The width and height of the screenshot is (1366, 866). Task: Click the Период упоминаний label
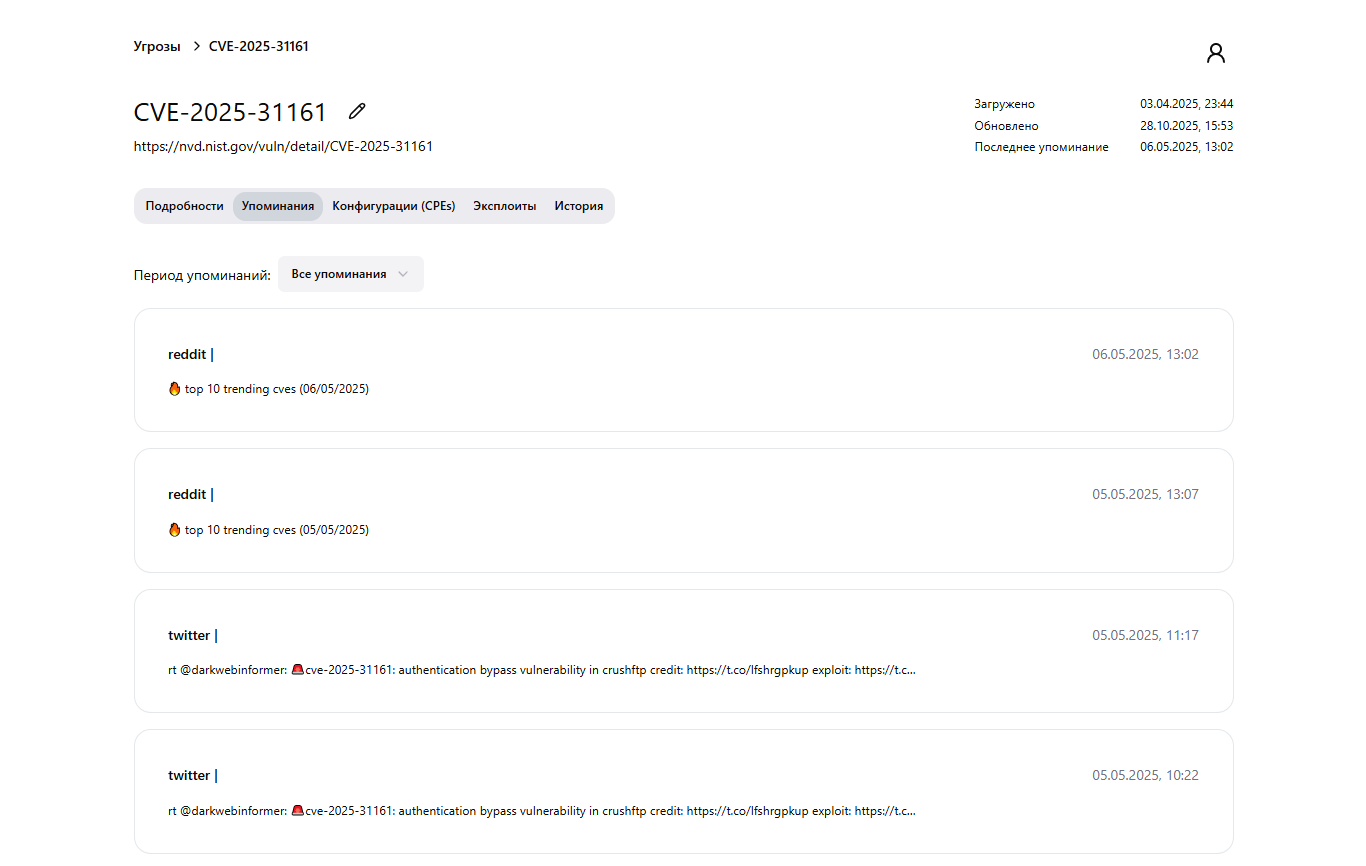point(202,275)
